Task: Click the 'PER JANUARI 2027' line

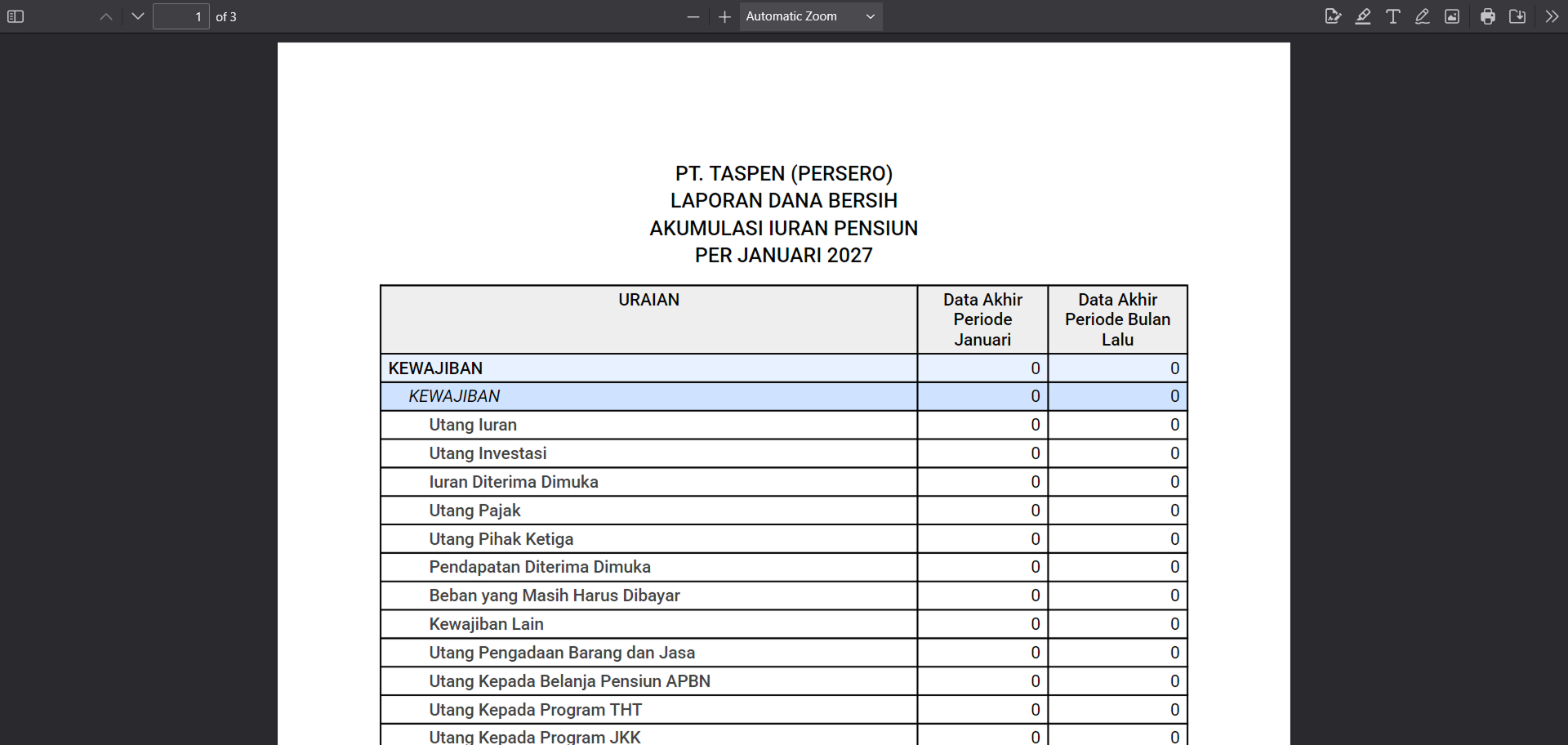Action: tap(784, 256)
